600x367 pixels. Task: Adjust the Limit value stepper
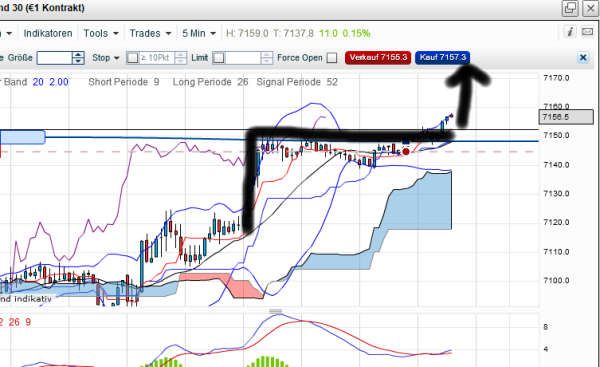pyautogui.click(x=267, y=58)
